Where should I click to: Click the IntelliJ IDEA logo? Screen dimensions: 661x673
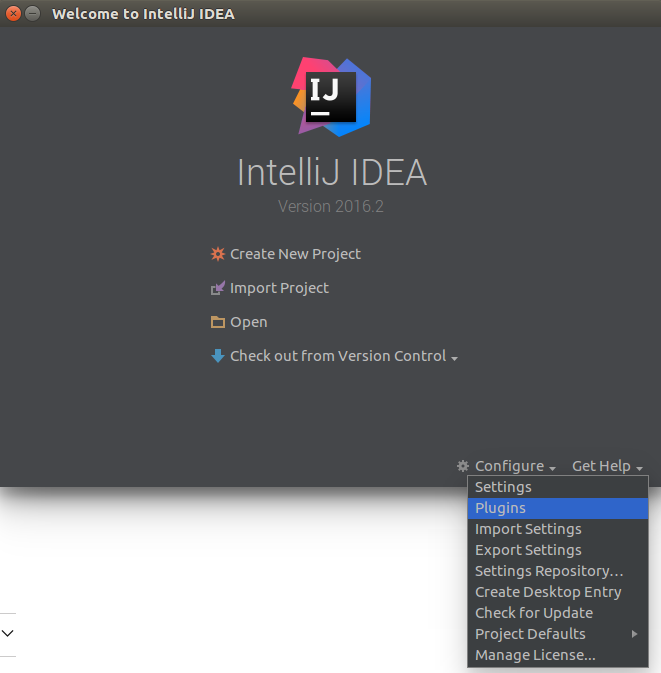pyautogui.click(x=331, y=97)
